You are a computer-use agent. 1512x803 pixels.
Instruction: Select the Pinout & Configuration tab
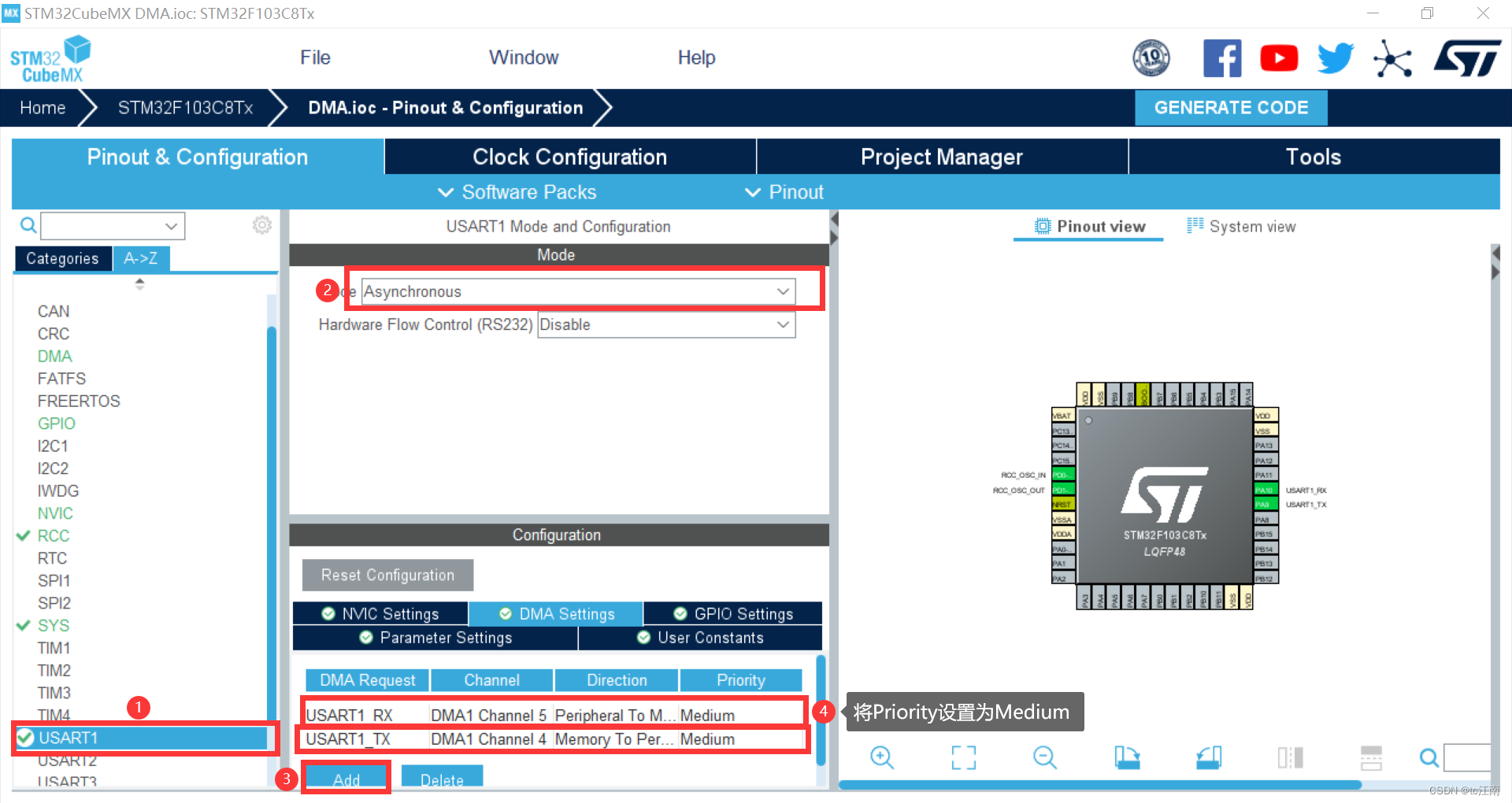pos(198,157)
